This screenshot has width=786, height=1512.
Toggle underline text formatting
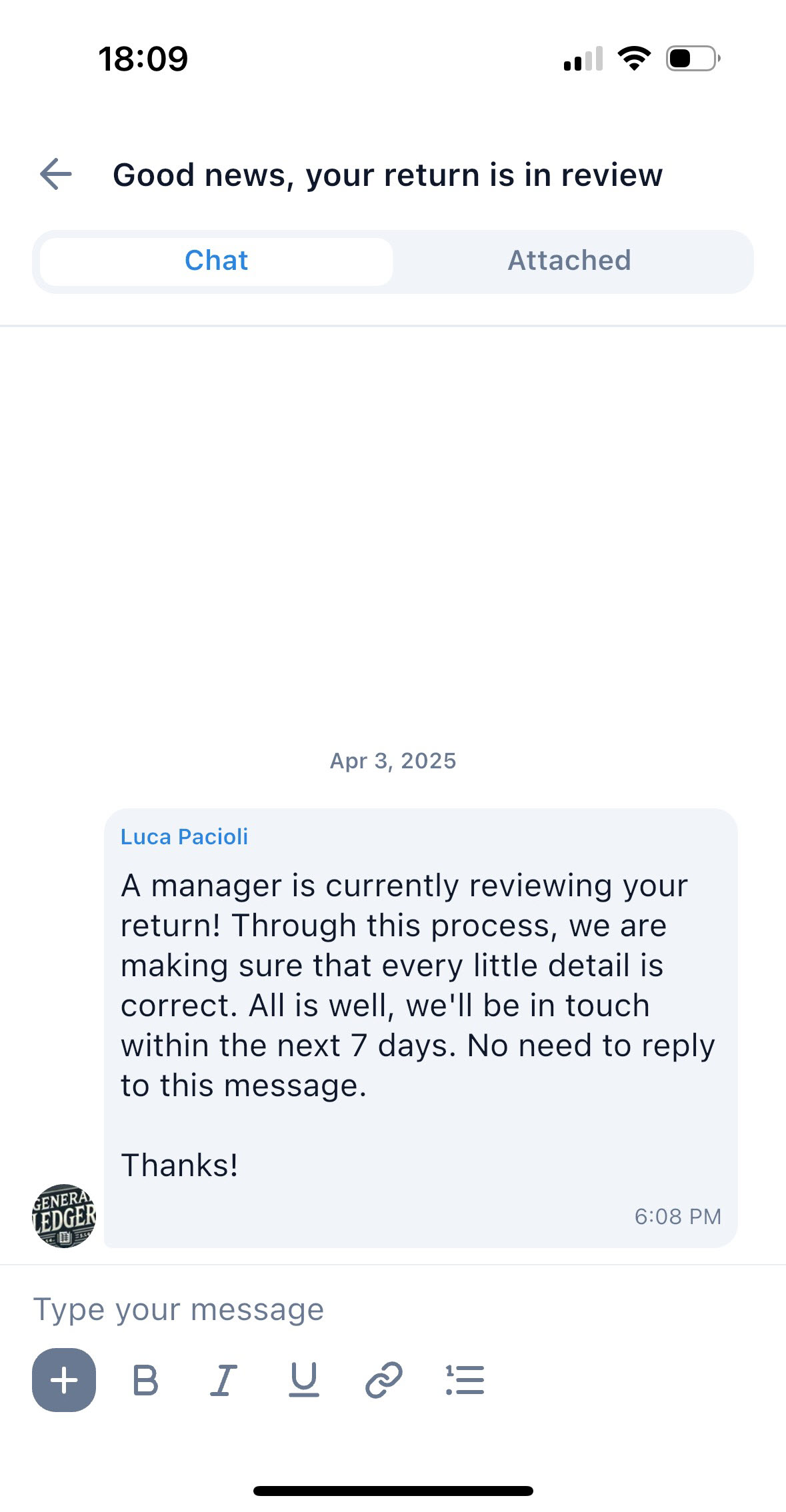(x=304, y=1379)
